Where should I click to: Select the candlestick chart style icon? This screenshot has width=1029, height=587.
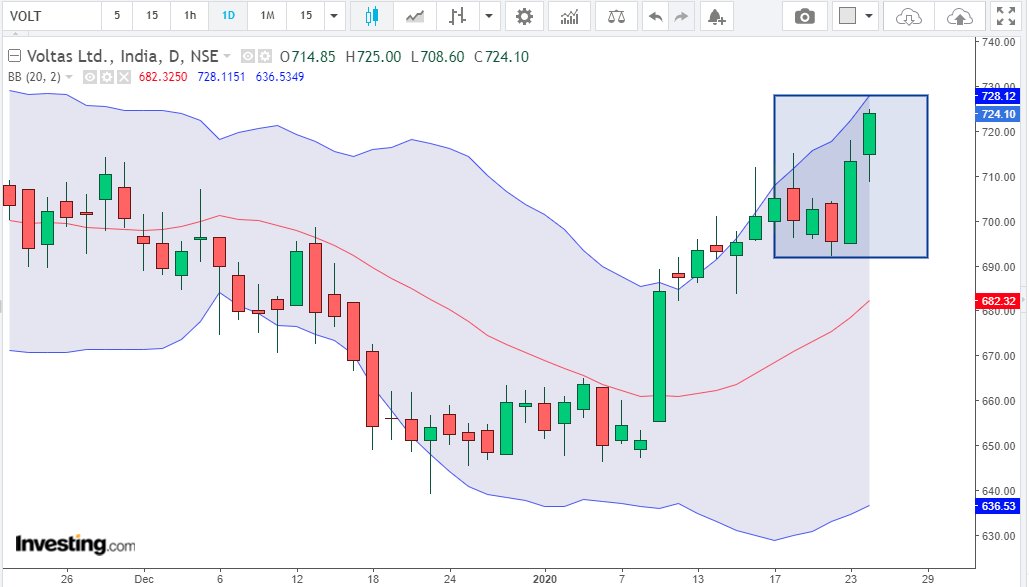(x=371, y=16)
